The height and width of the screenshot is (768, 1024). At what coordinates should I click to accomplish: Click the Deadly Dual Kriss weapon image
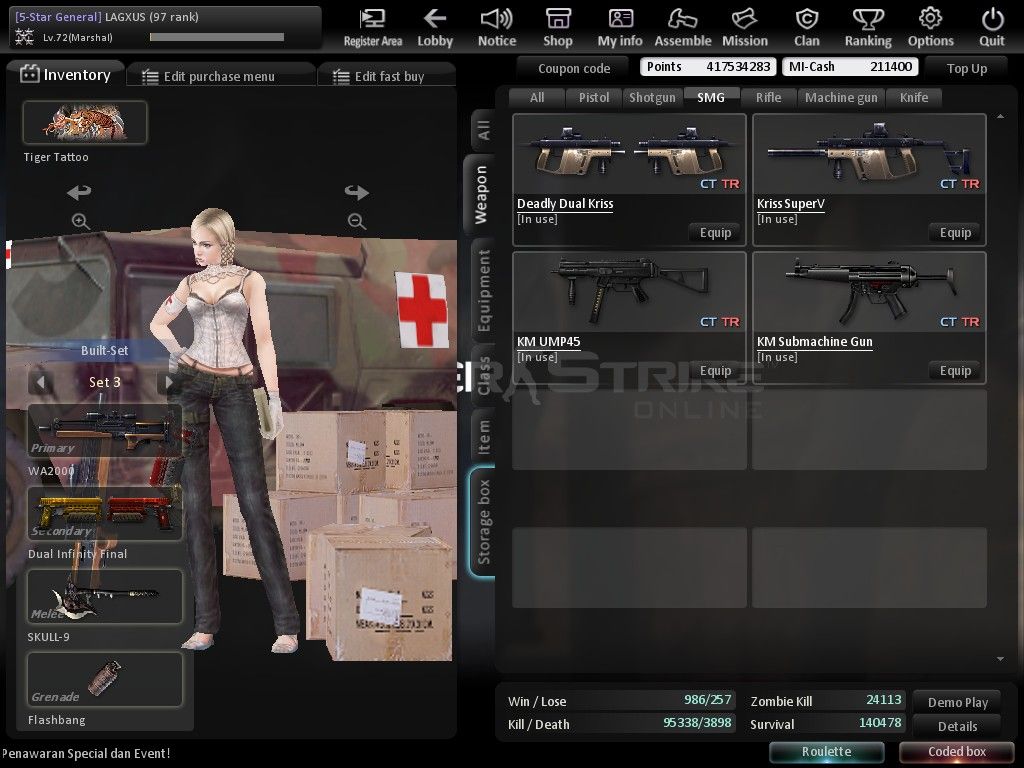click(x=630, y=155)
